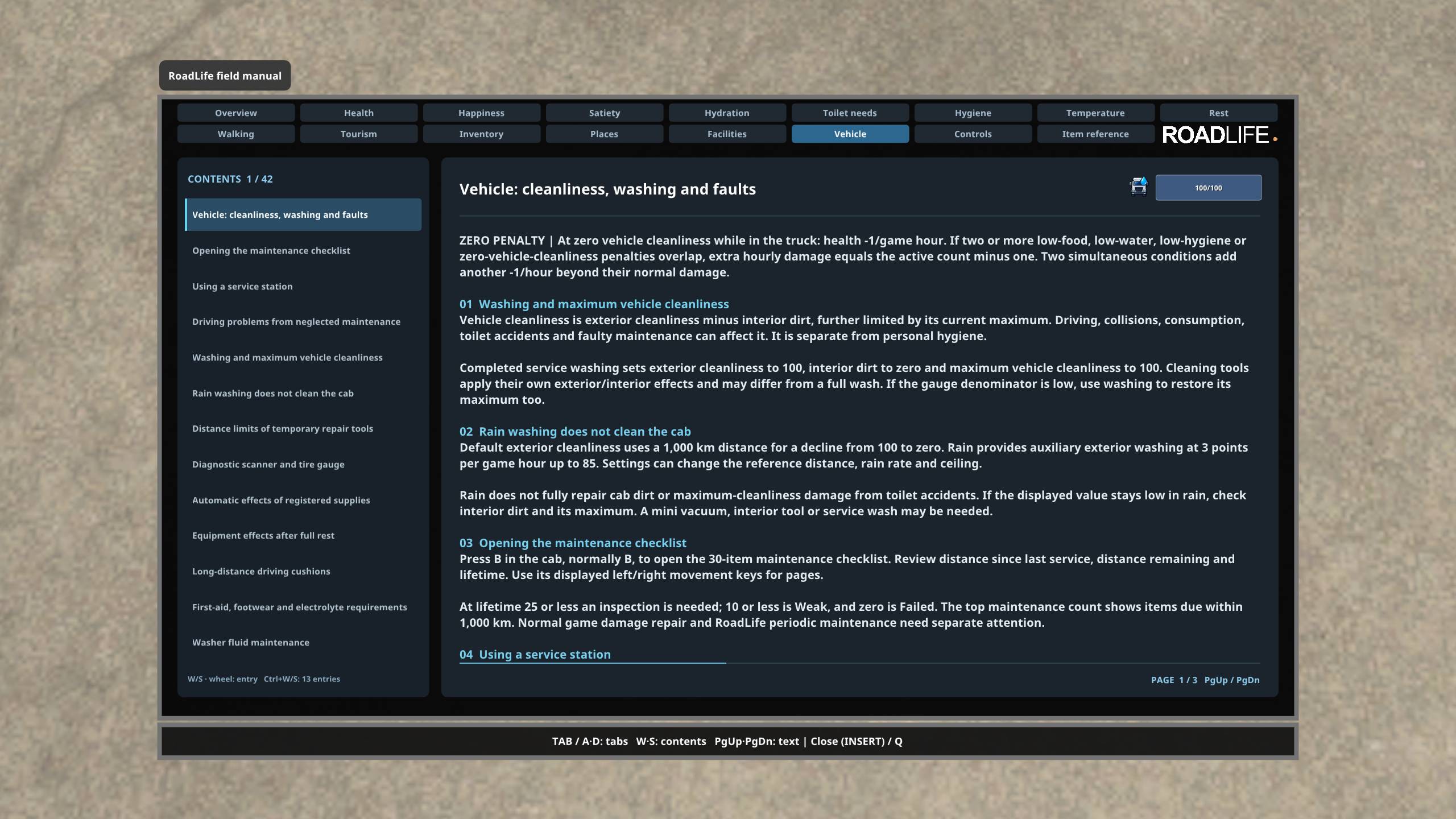Open the Inventory tab
The width and height of the screenshot is (1456, 819).
click(x=482, y=134)
